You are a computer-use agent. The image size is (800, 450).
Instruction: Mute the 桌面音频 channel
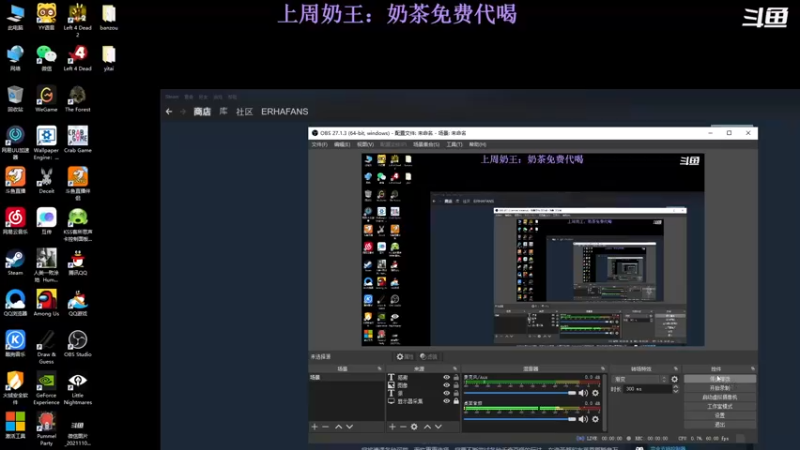click(x=583, y=419)
